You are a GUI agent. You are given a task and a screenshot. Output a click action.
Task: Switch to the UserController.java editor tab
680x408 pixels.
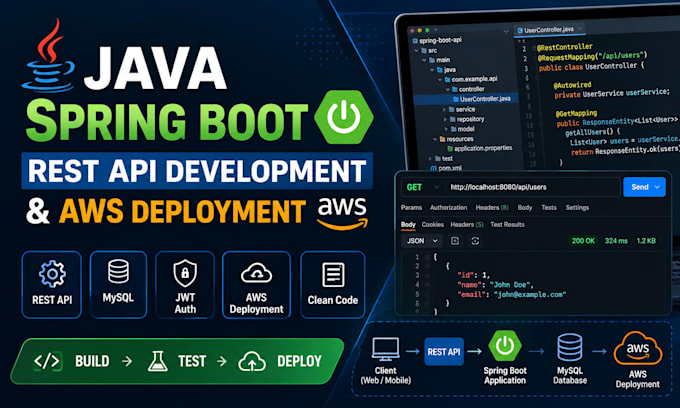click(x=550, y=30)
